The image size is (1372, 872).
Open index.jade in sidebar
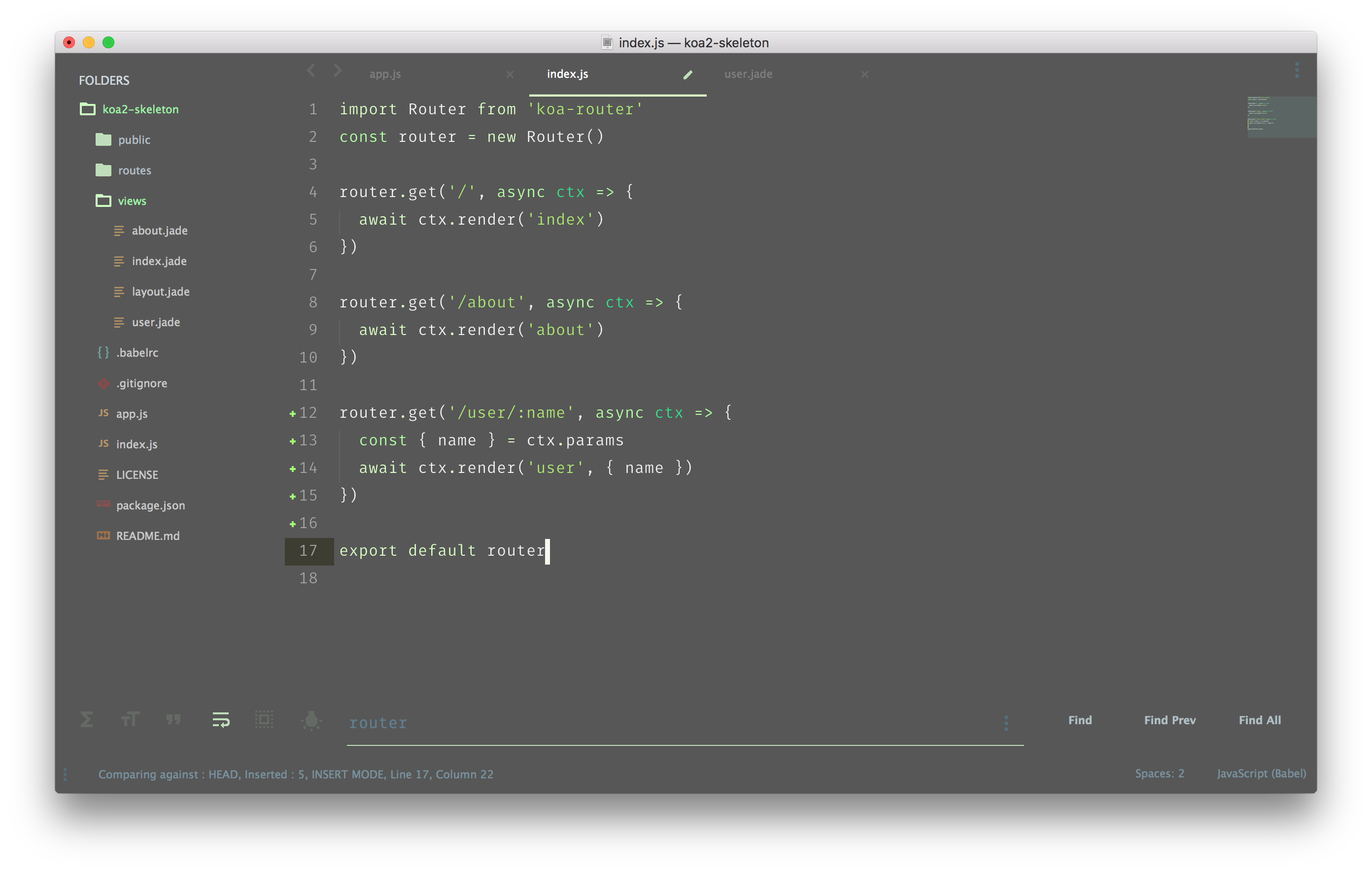pyautogui.click(x=159, y=262)
